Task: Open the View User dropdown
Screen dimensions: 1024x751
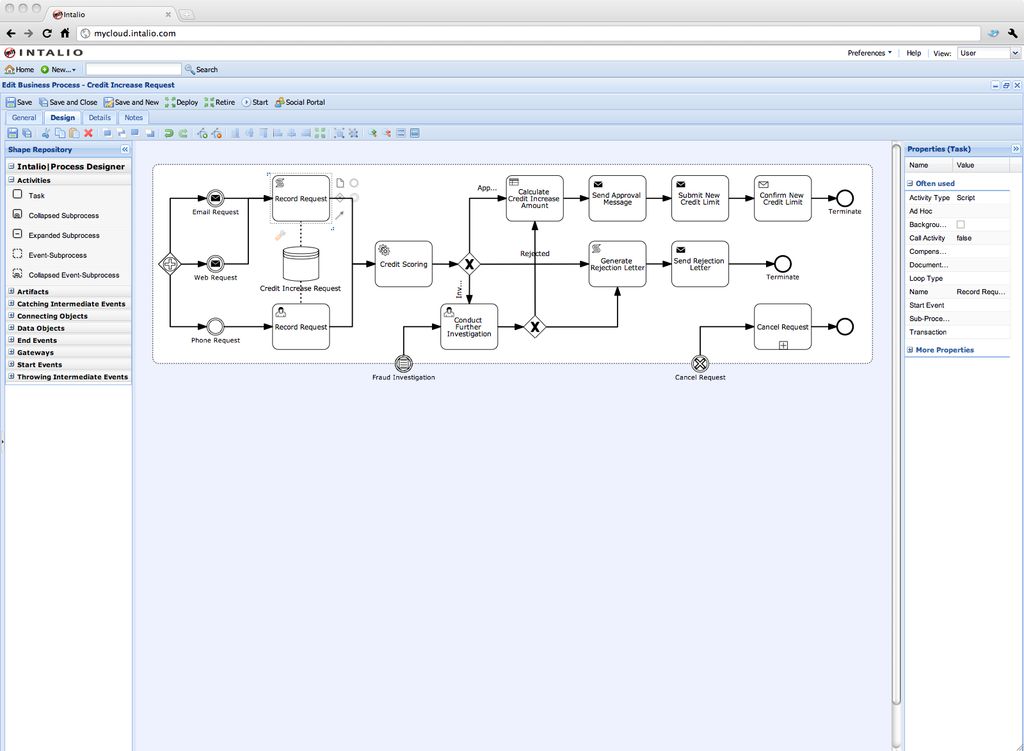Action: click(989, 53)
